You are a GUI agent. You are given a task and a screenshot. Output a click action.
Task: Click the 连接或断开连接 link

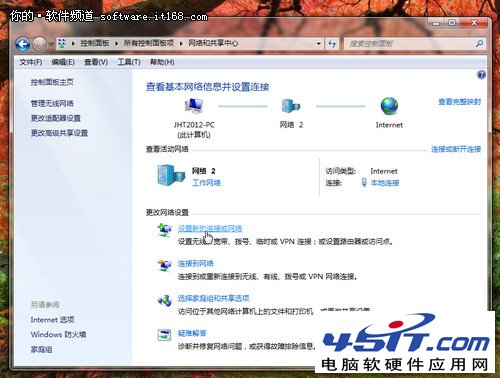pyautogui.click(x=456, y=149)
